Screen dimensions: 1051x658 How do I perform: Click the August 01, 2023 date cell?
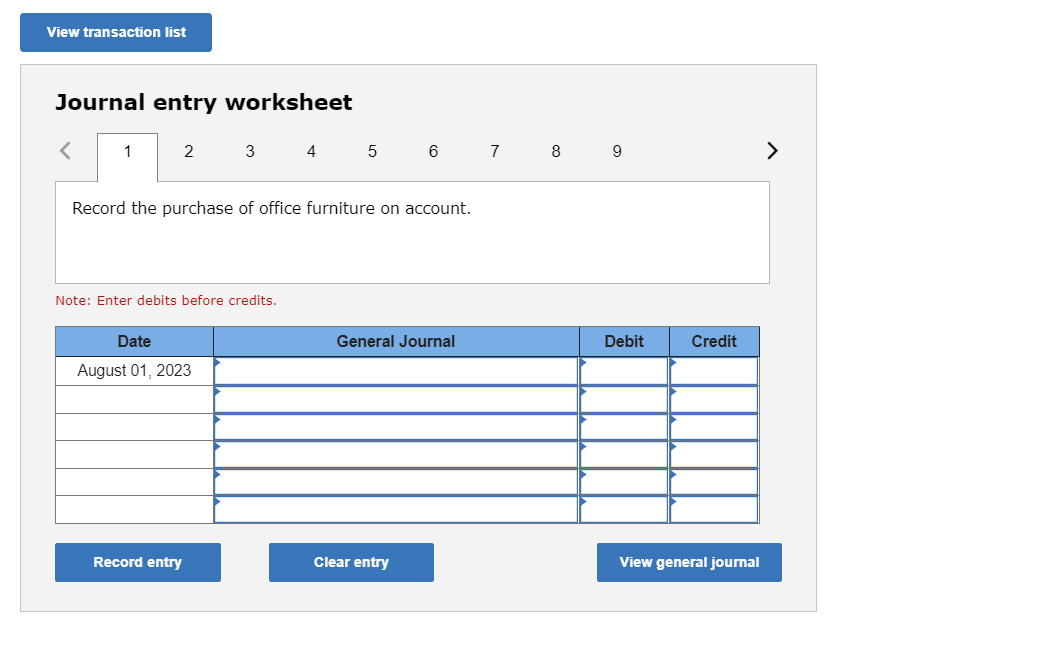(134, 371)
